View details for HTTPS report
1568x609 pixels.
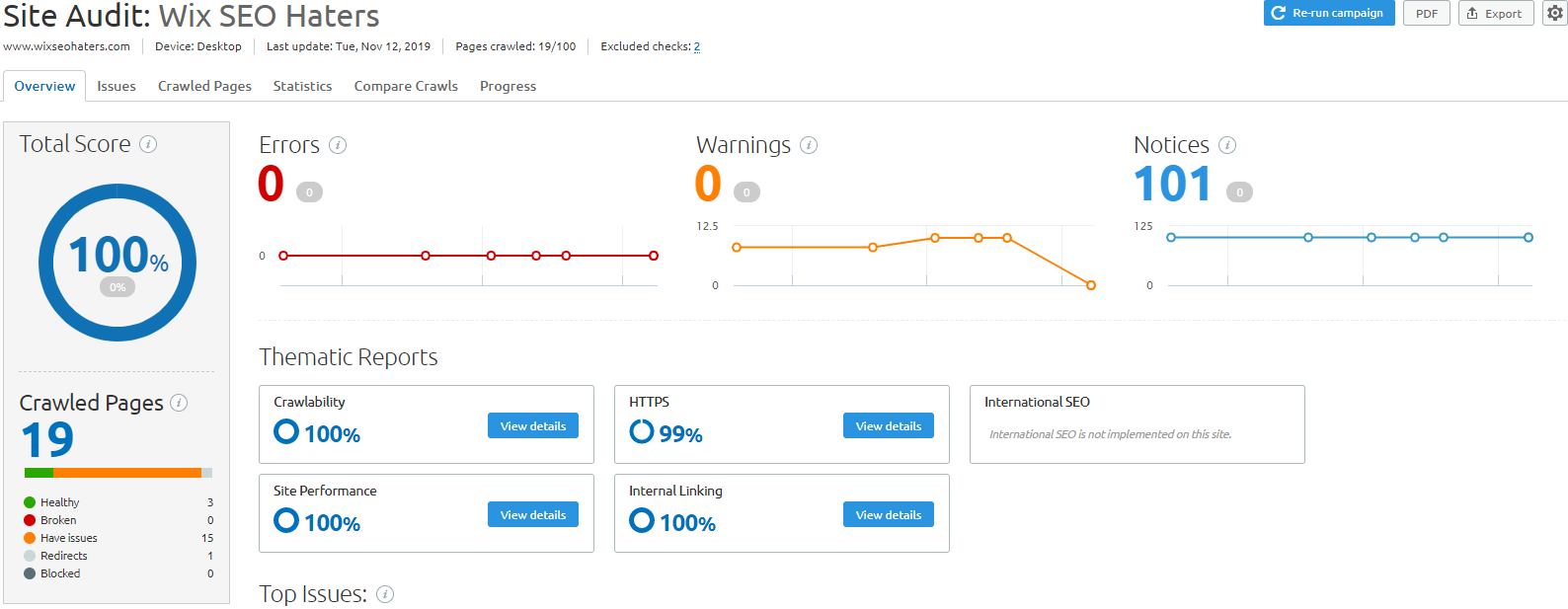[x=889, y=425]
